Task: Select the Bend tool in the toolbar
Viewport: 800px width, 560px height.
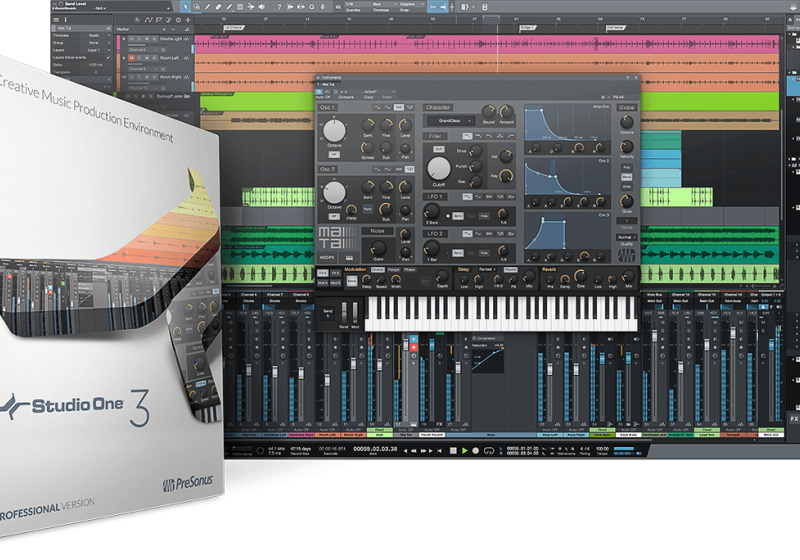Action: point(251,7)
